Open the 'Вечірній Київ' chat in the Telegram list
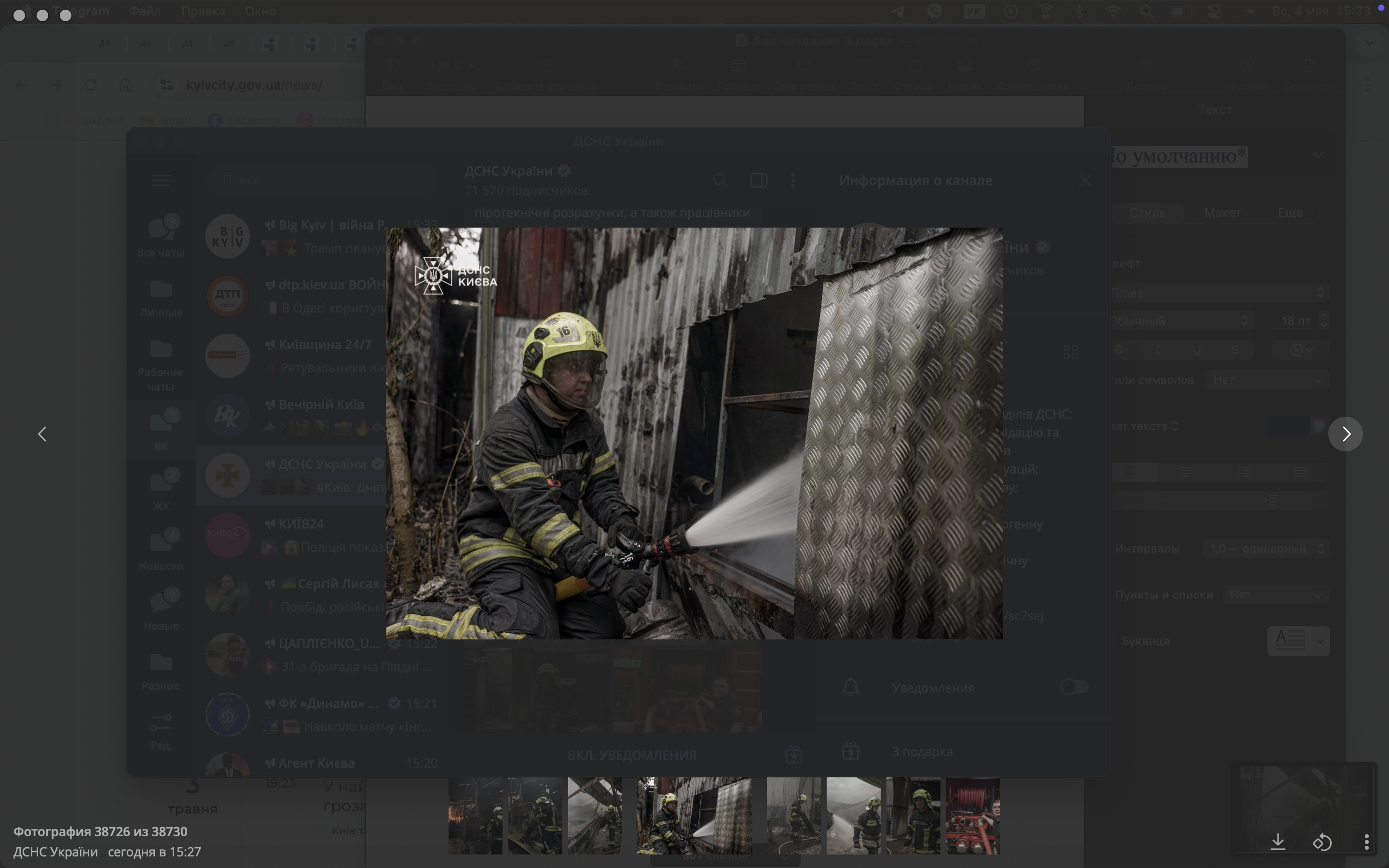Image resolution: width=1389 pixels, height=868 pixels. click(321, 416)
